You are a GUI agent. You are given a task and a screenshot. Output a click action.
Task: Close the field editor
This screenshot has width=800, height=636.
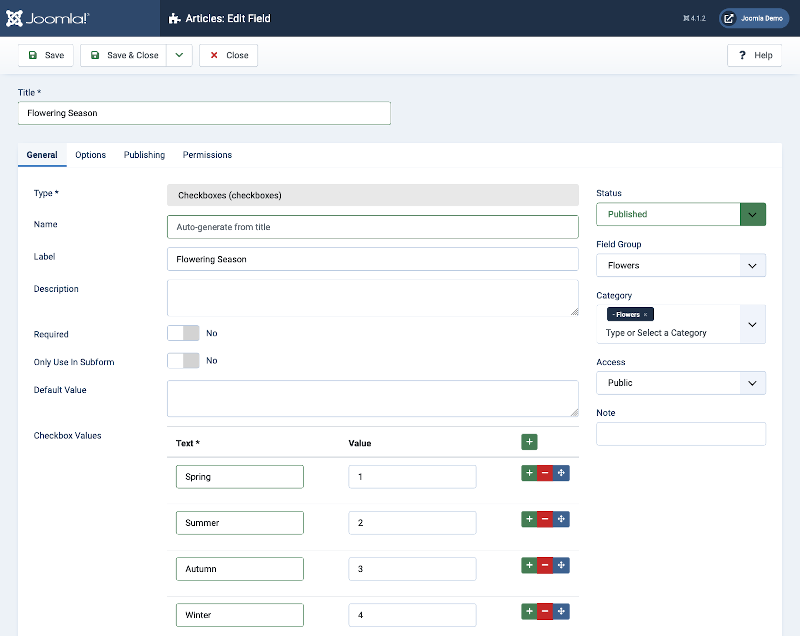(229, 55)
